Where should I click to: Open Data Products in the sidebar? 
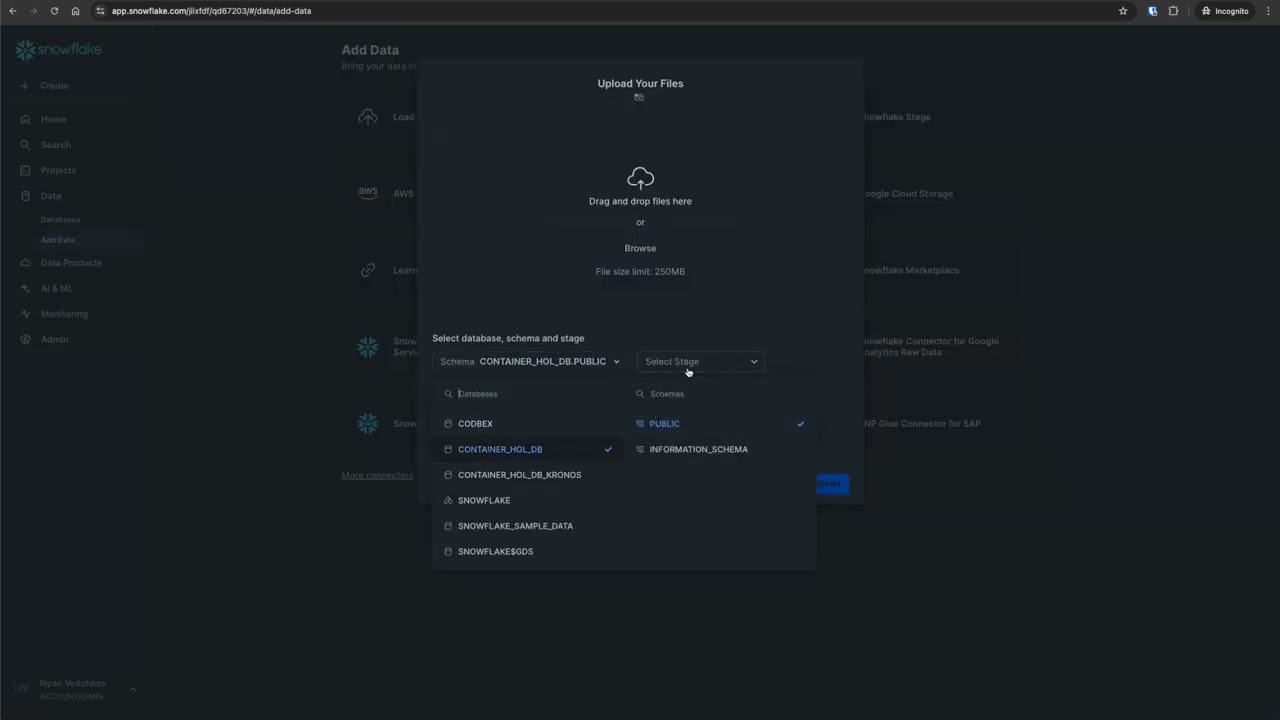(71, 263)
